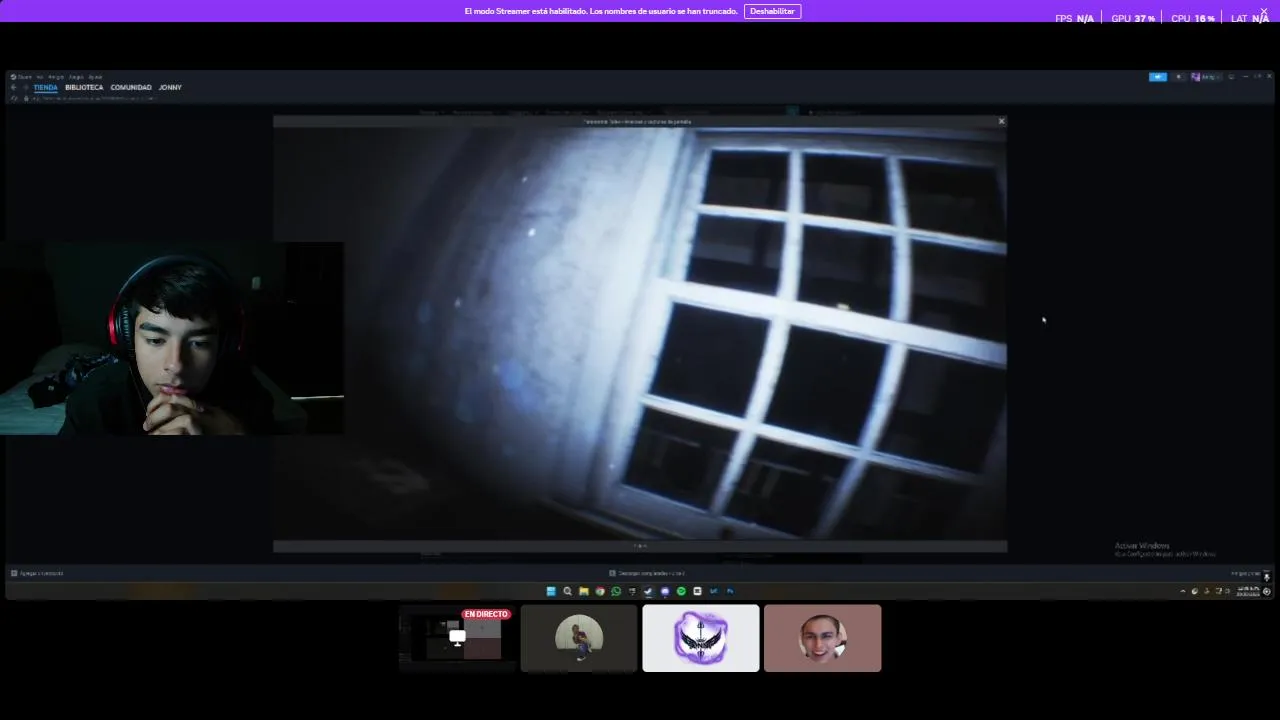This screenshot has width=1280, height=720.
Task: Select the second participant's avatar tile
Action: (579, 637)
